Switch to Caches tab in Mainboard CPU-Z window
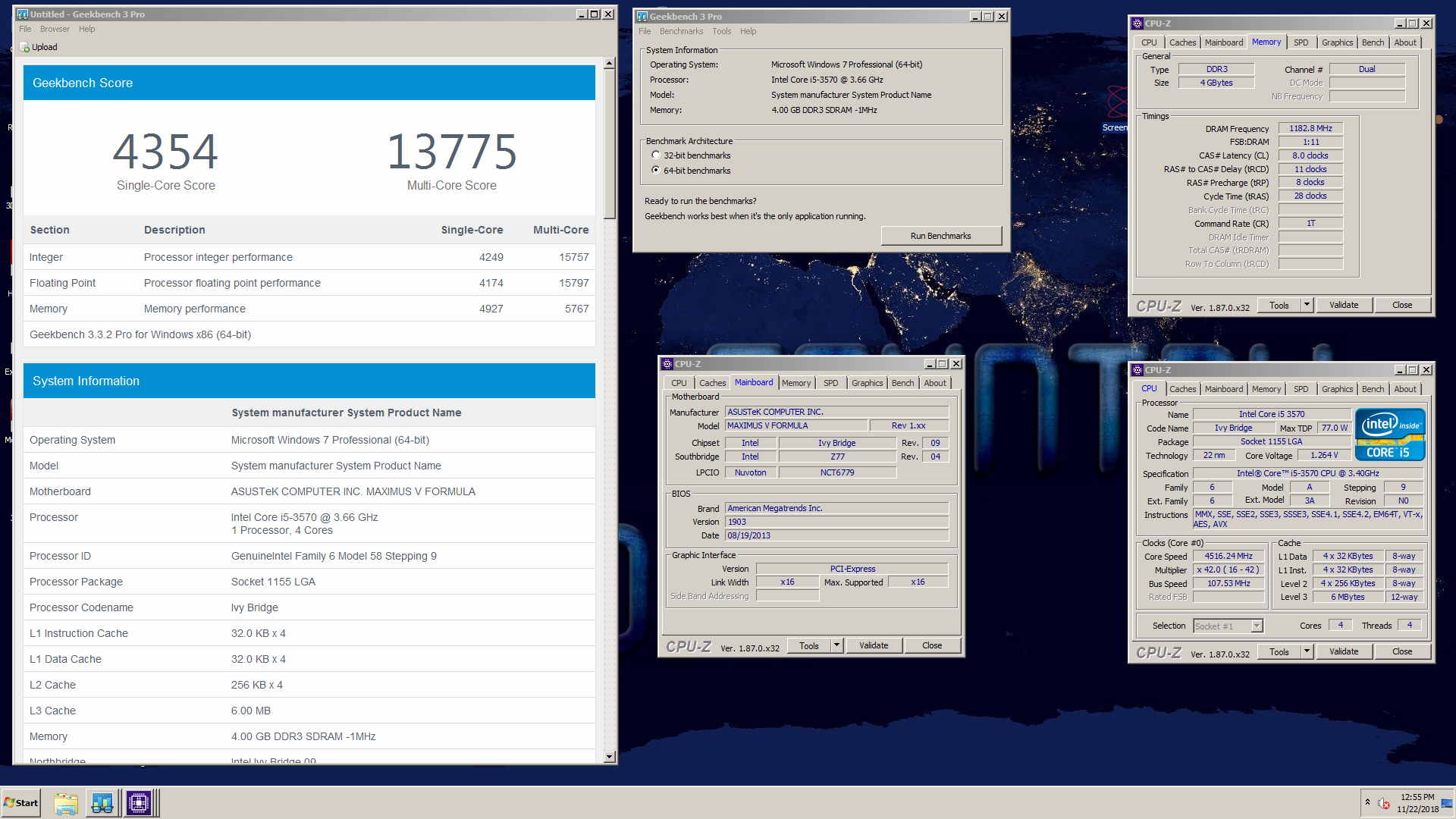 (x=712, y=384)
